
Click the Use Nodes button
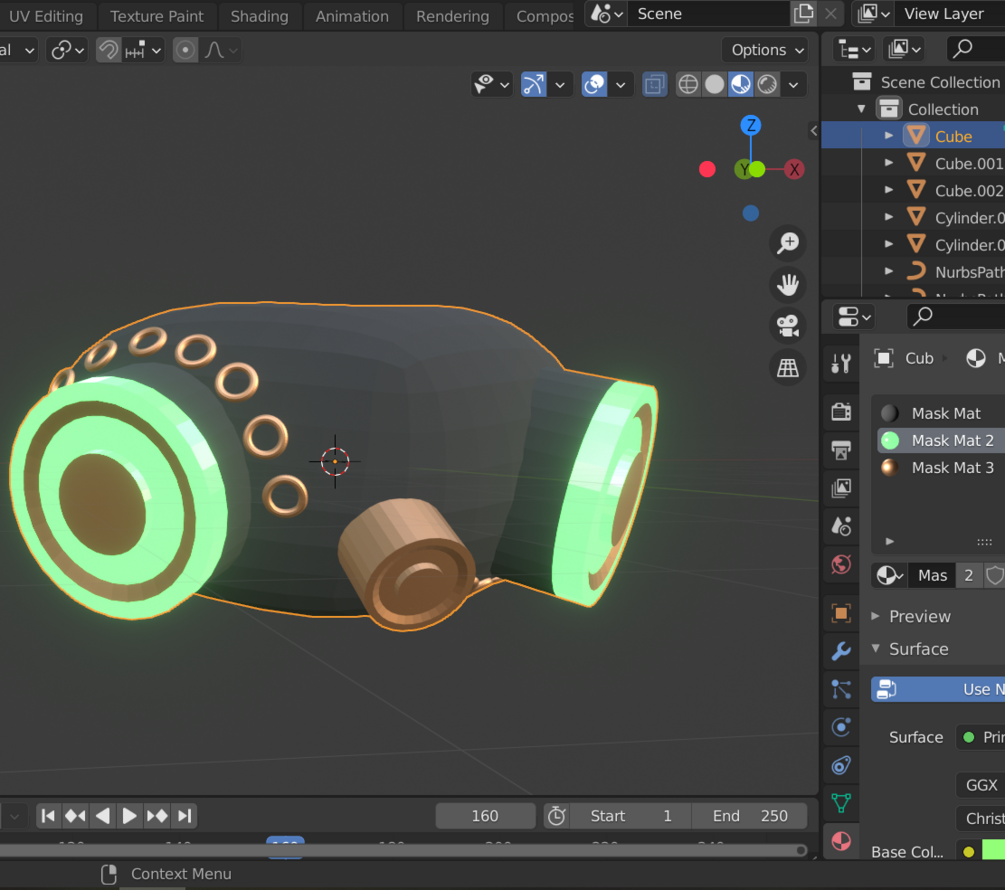938,689
